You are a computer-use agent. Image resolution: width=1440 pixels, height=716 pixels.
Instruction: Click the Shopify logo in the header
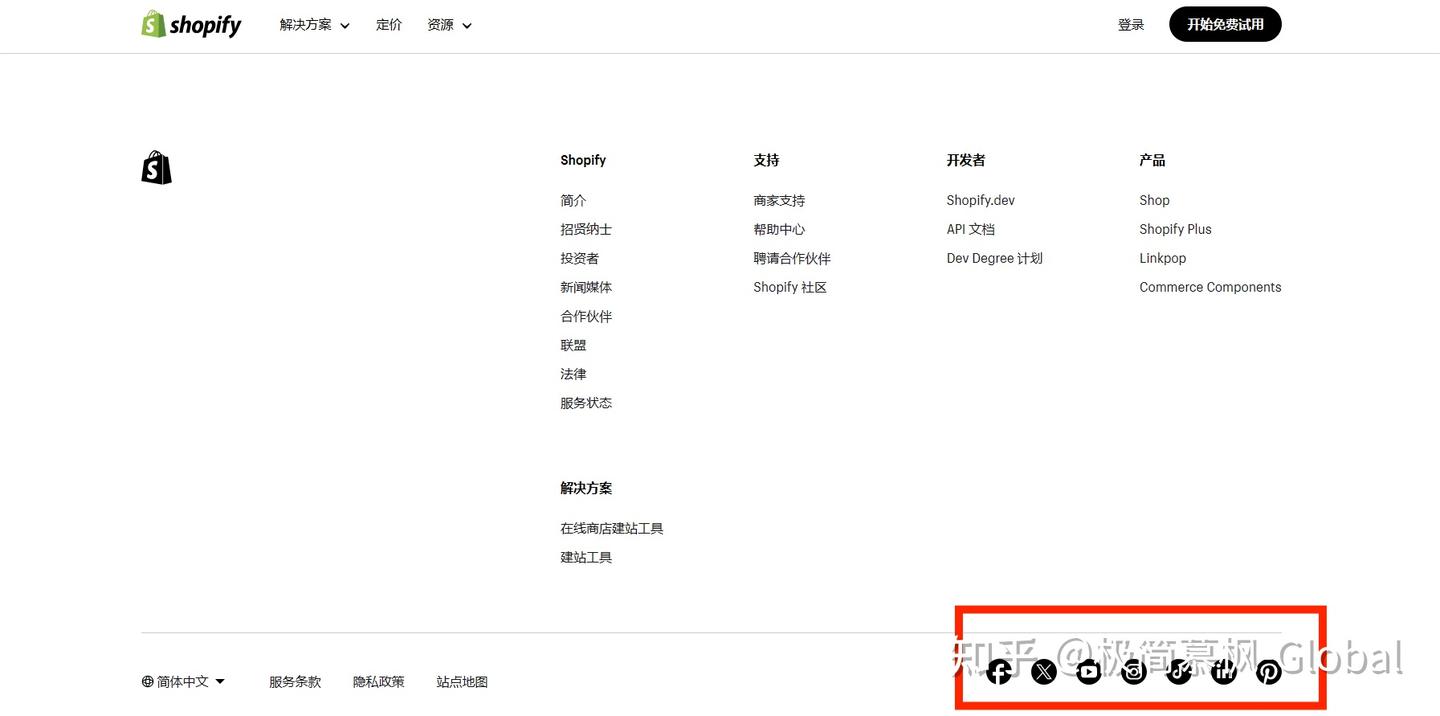coord(191,25)
